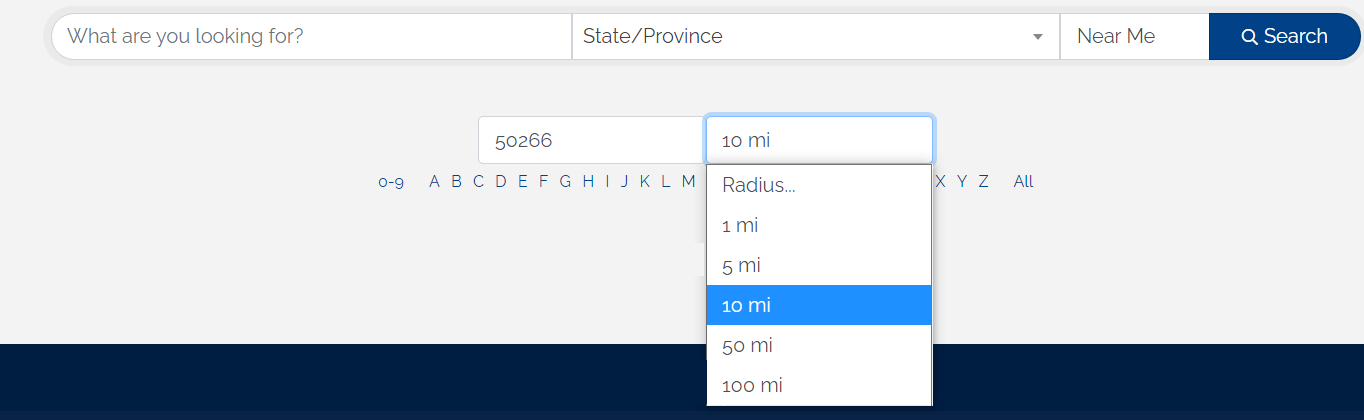Screen dimensions: 1364x420
Task: Show All listings in the alphabet filter
Action: [x=1023, y=182]
